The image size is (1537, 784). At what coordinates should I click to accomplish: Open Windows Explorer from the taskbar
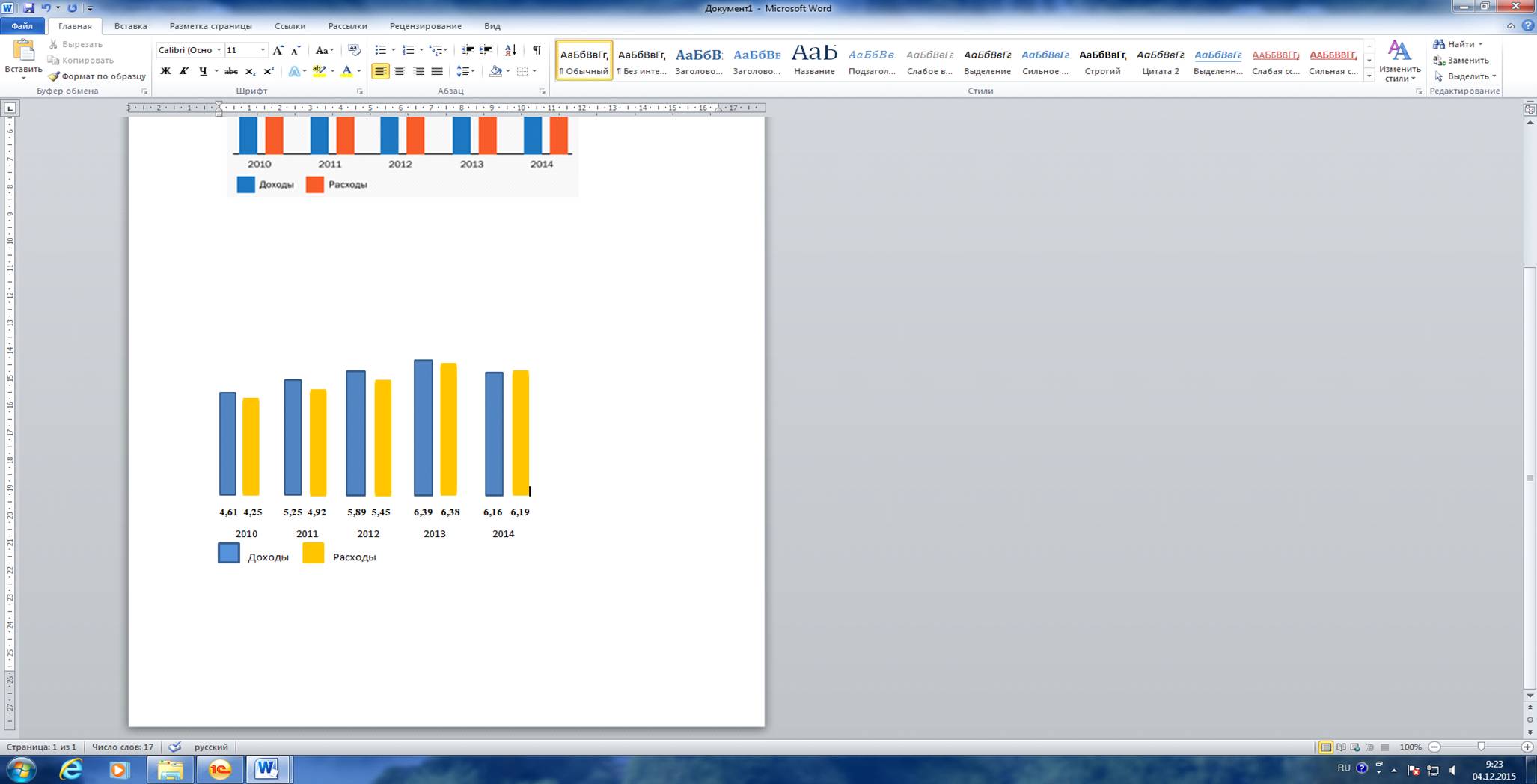(170, 769)
